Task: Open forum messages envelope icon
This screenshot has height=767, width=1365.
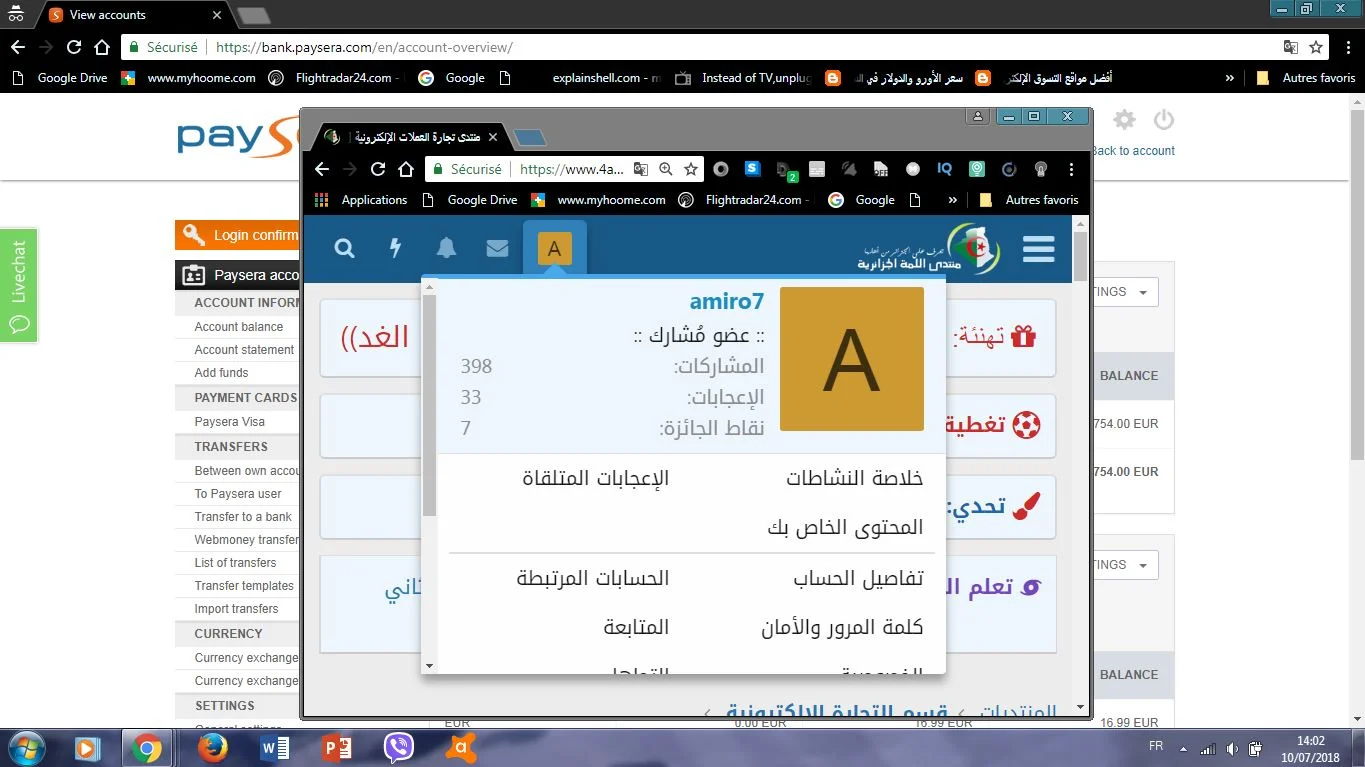Action: pos(497,249)
